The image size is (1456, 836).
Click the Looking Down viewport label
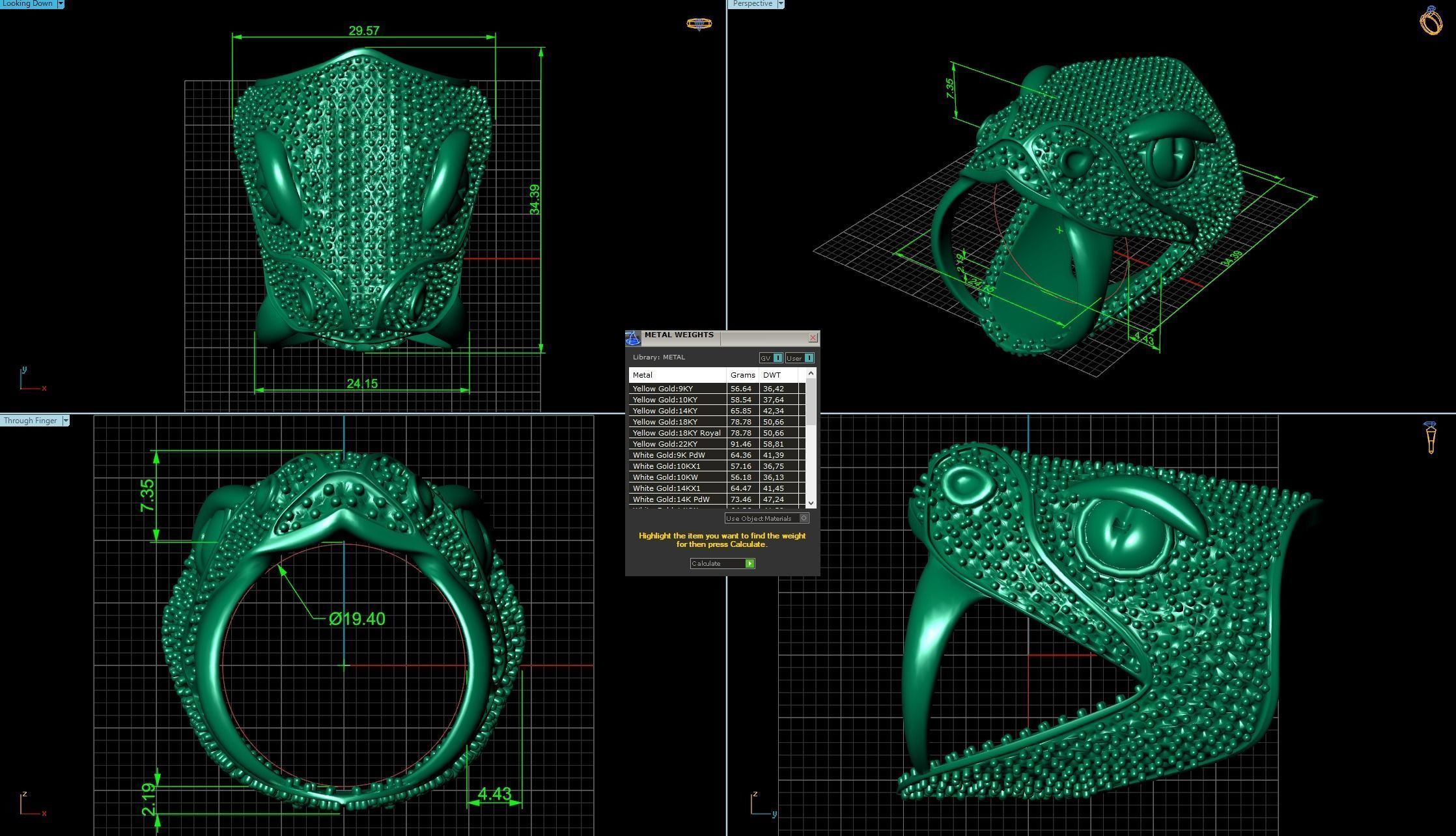[x=27, y=4]
